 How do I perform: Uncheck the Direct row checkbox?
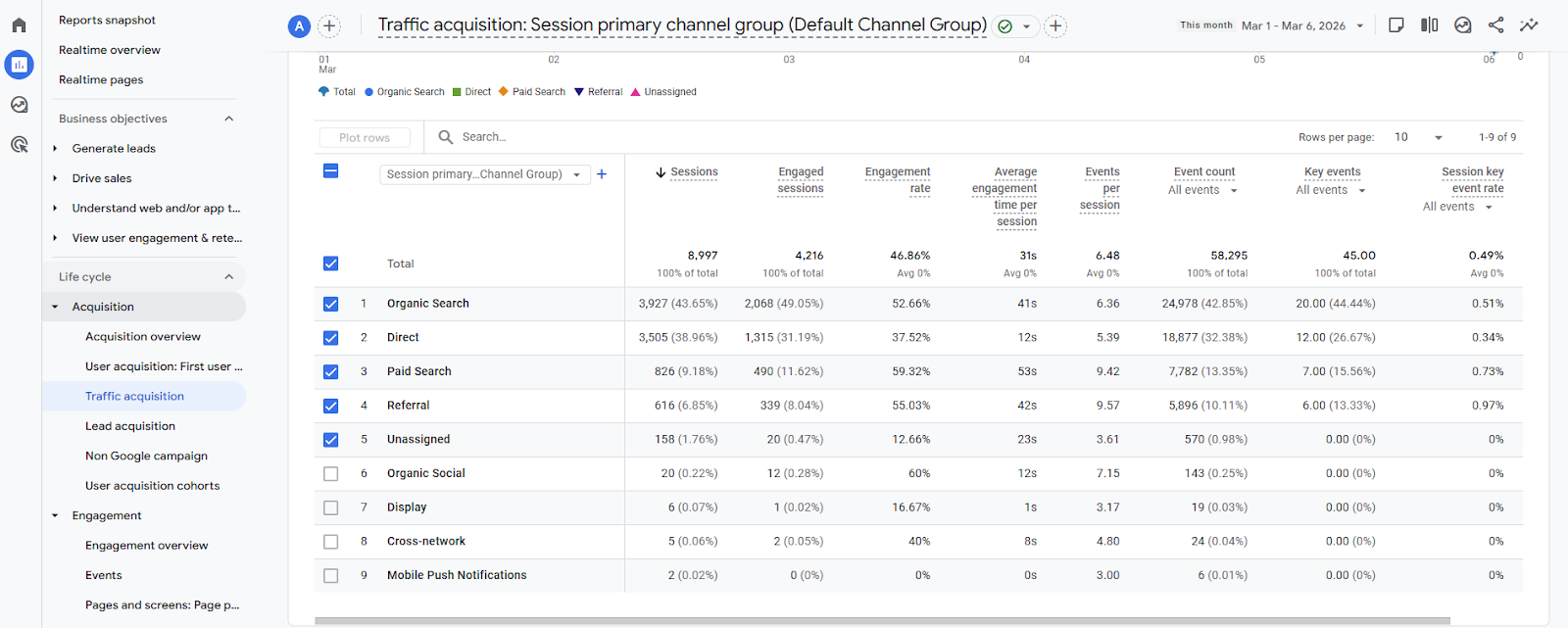click(331, 338)
